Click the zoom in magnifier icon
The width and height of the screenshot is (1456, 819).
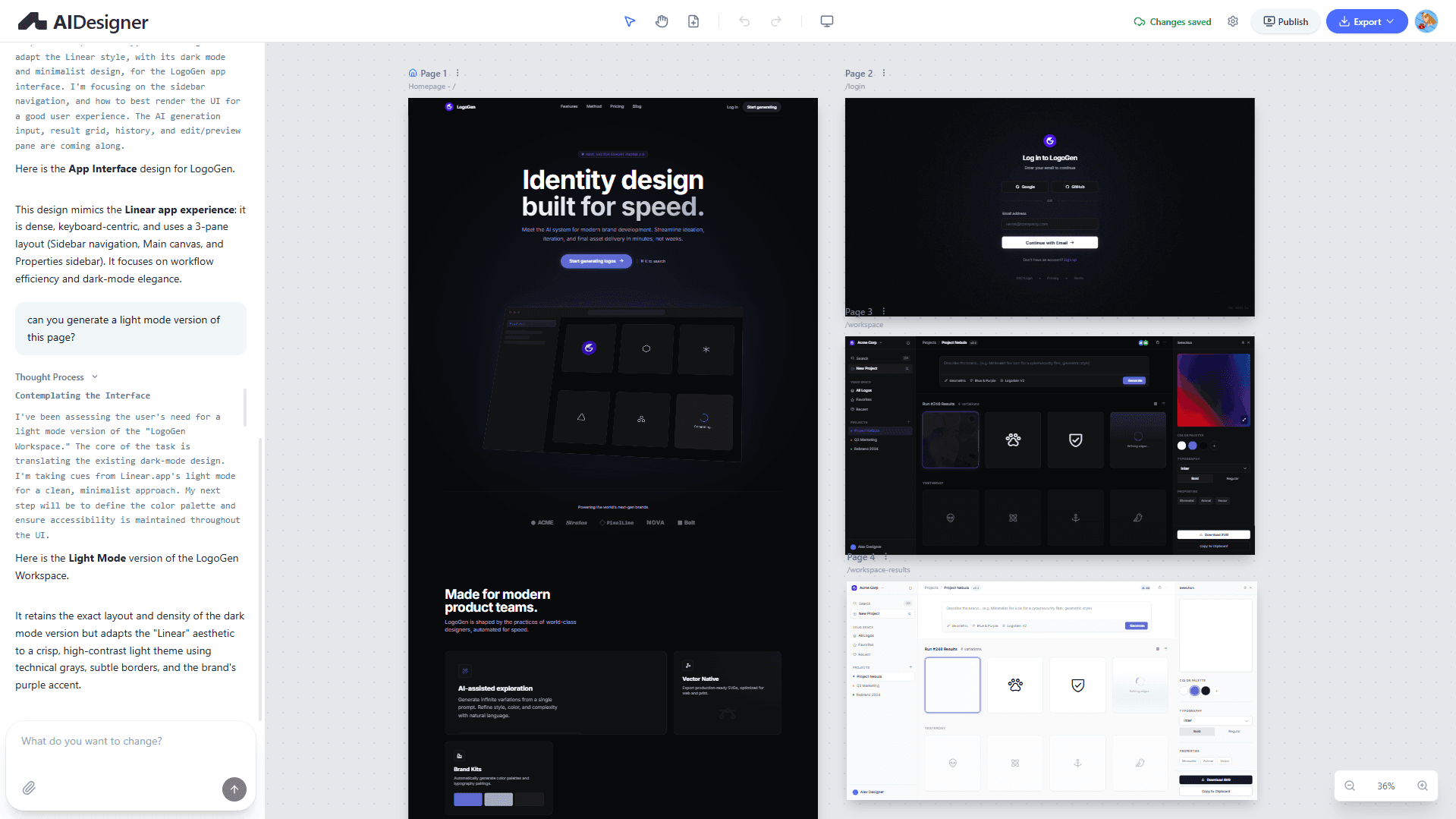tap(1423, 786)
